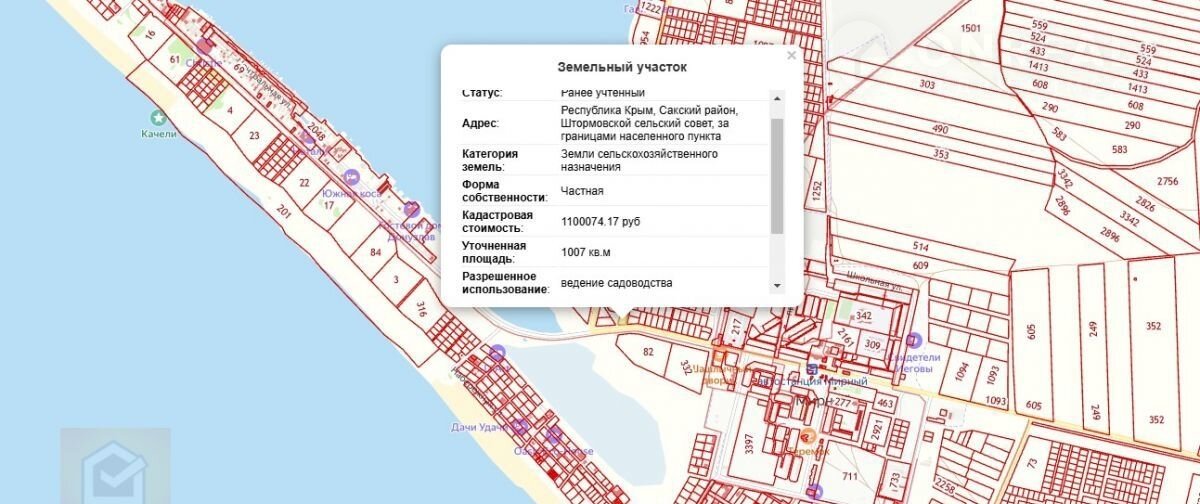The width and height of the screenshot is (1200, 504).
Task: Click the watermark house logo
Action: 114,467
